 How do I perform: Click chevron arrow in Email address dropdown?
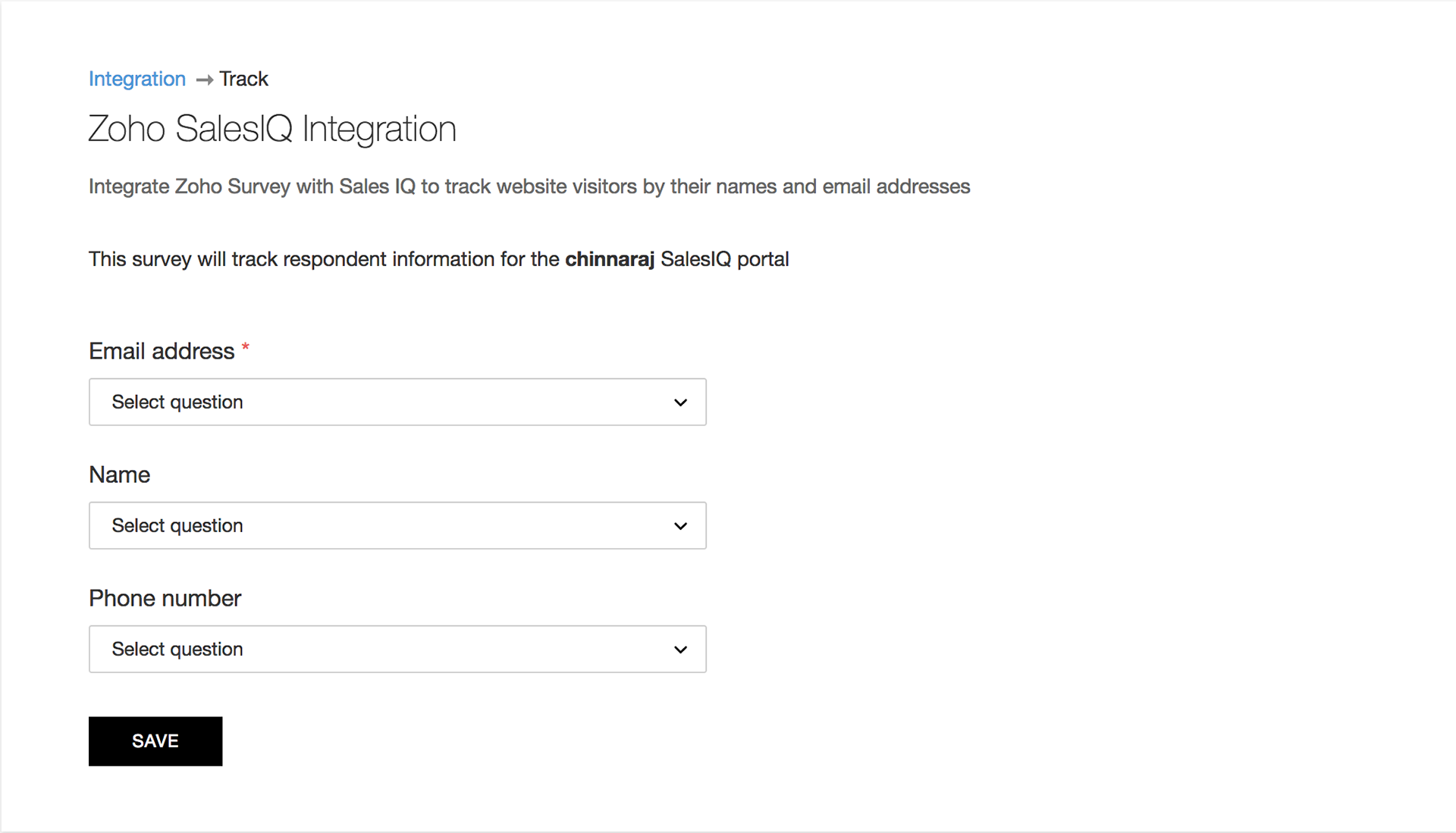(680, 402)
